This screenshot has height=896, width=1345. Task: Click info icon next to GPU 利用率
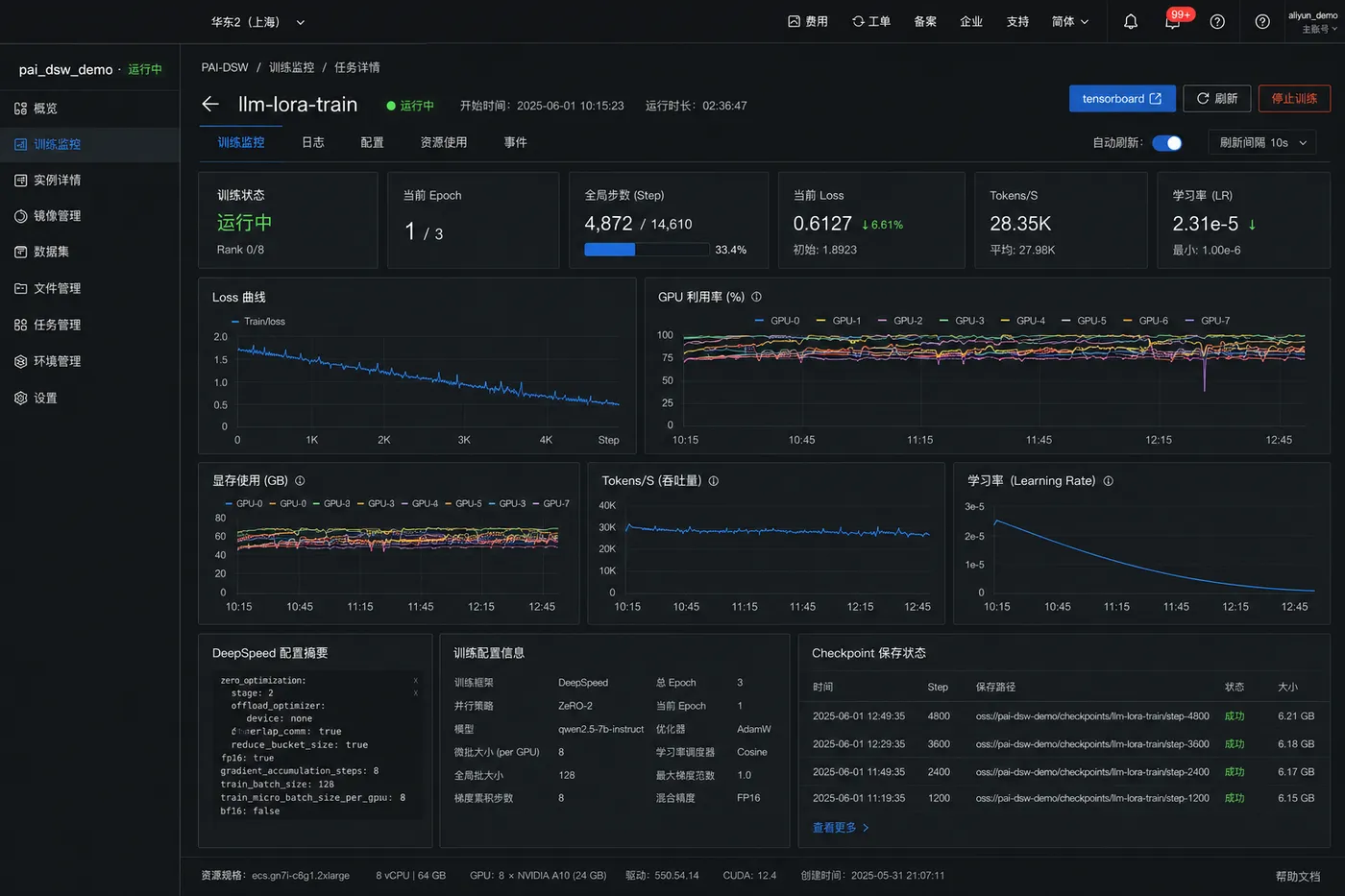pos(756,297)
